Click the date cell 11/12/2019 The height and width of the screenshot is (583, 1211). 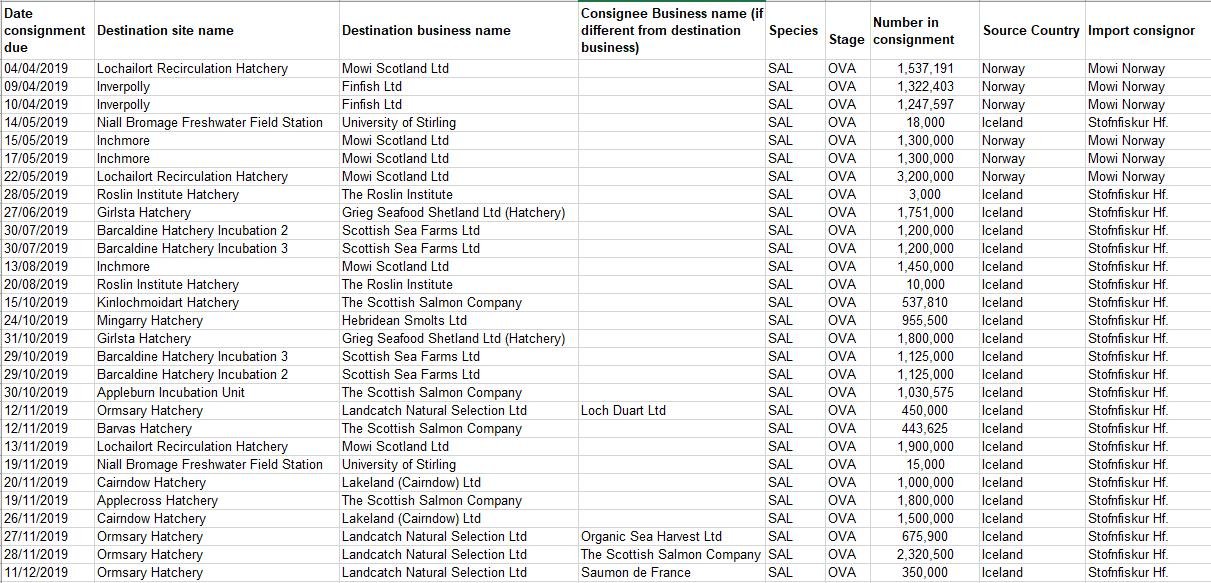(36, 573)
